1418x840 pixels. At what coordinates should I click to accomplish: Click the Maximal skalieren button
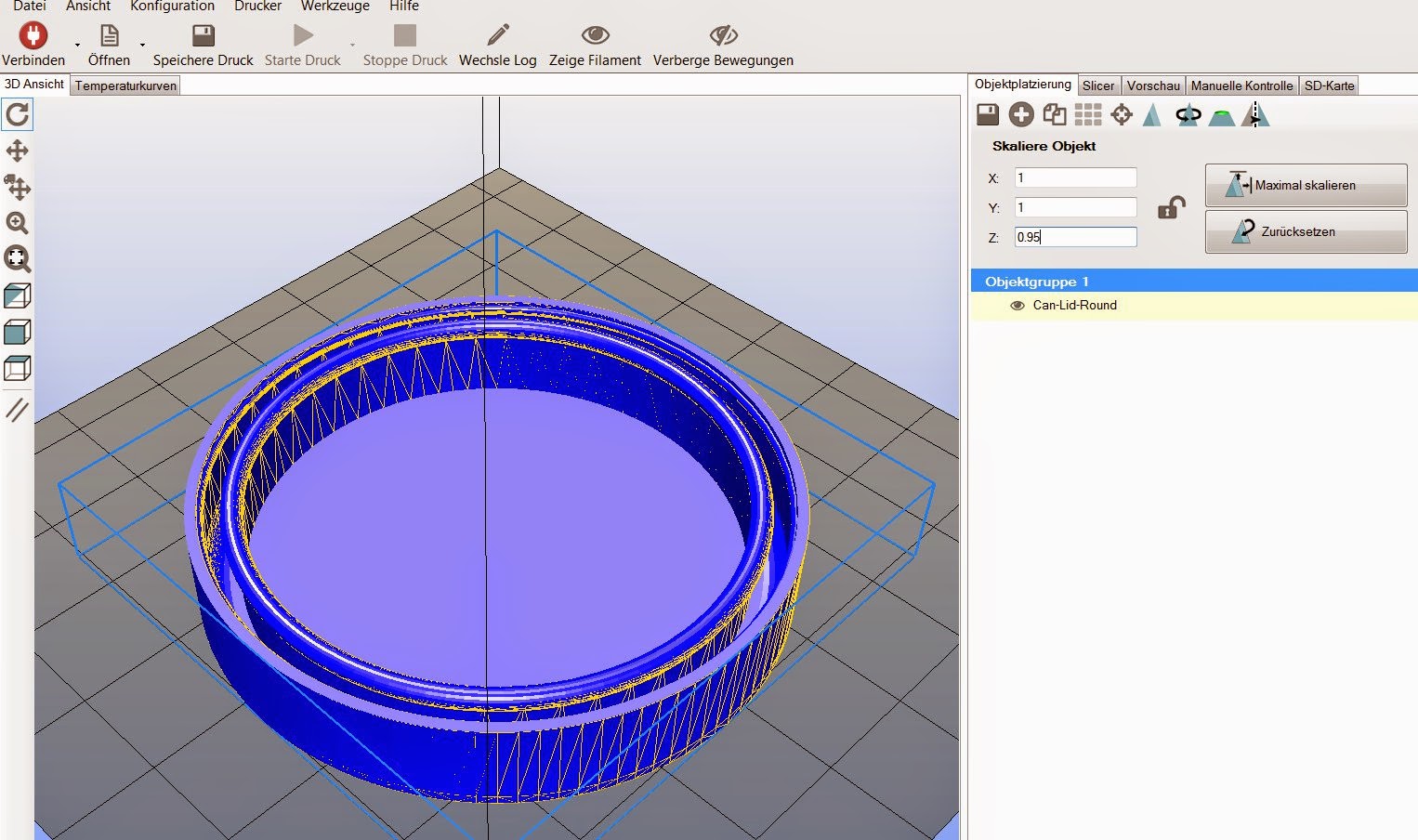click(1306, 185)
